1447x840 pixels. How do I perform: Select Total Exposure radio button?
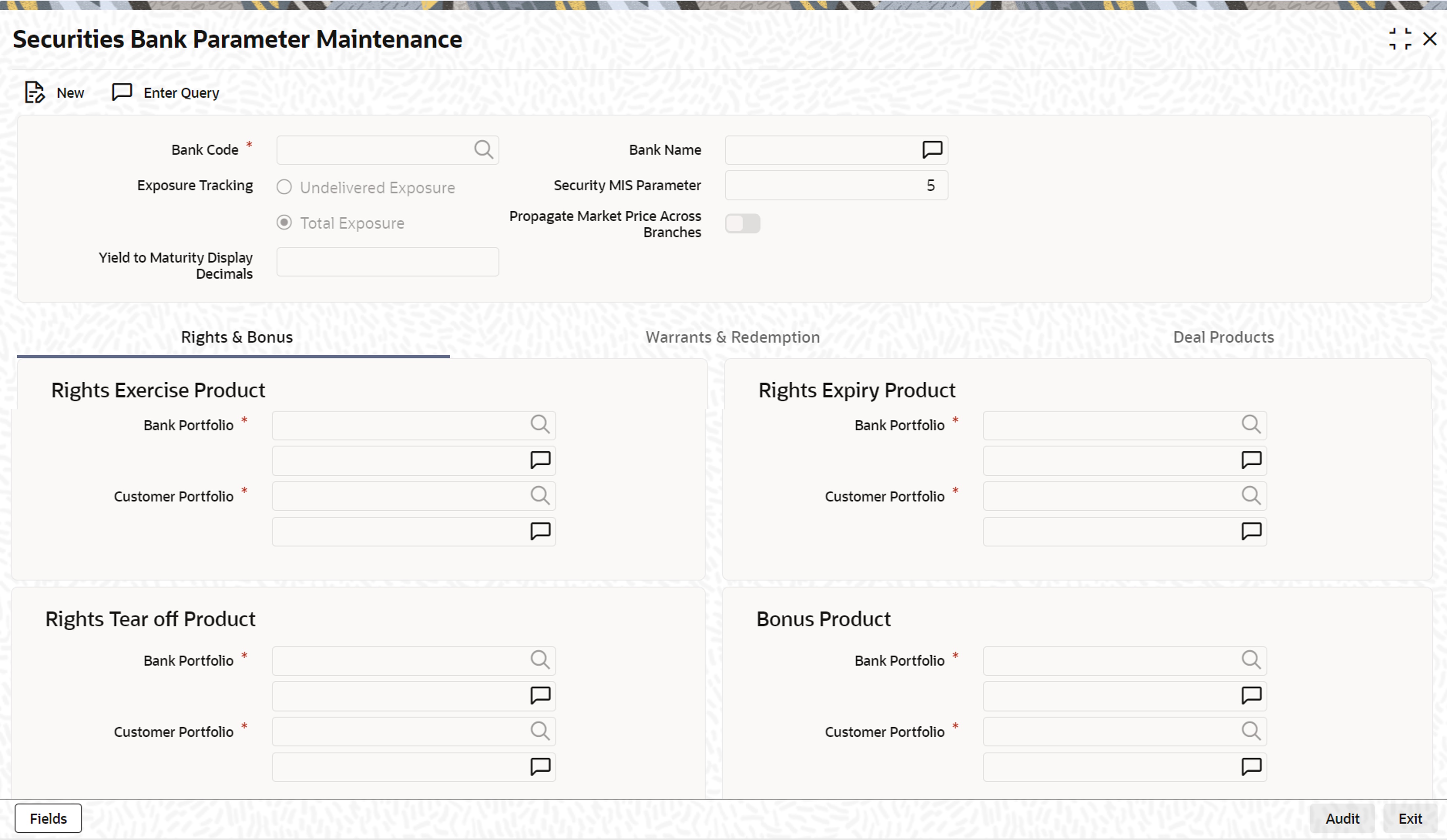pos(284,223)
